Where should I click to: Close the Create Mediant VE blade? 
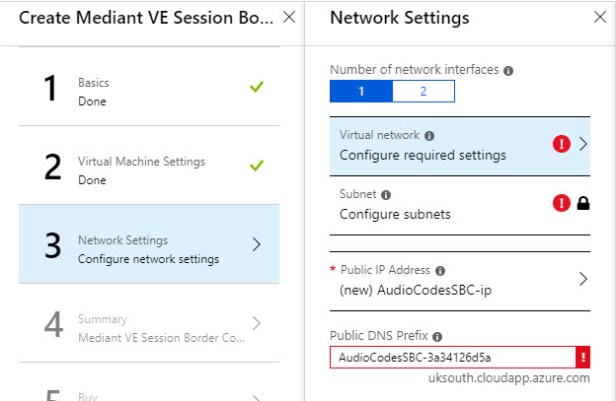[x=288, y=17]
